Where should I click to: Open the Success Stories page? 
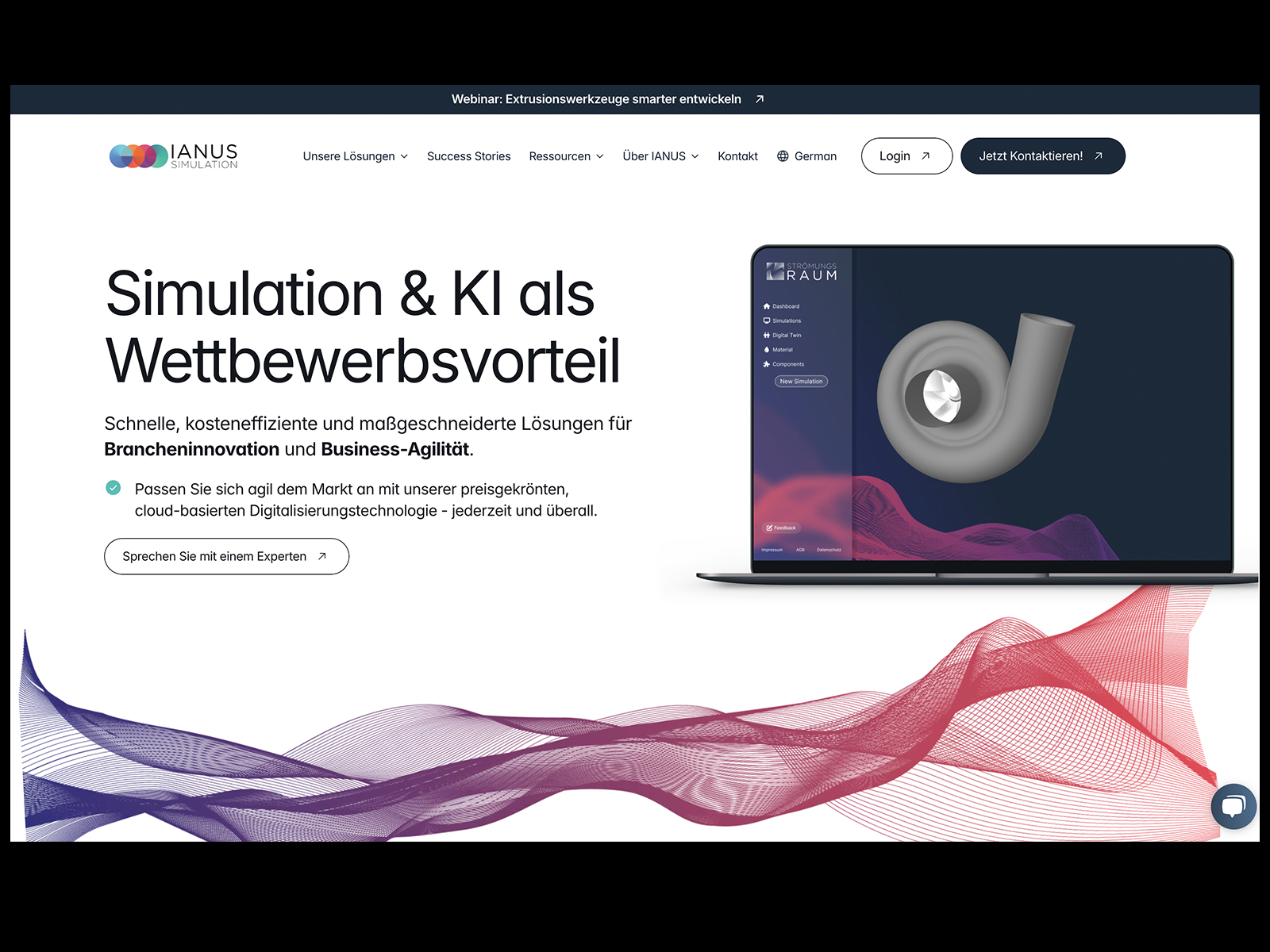point(469,156)
